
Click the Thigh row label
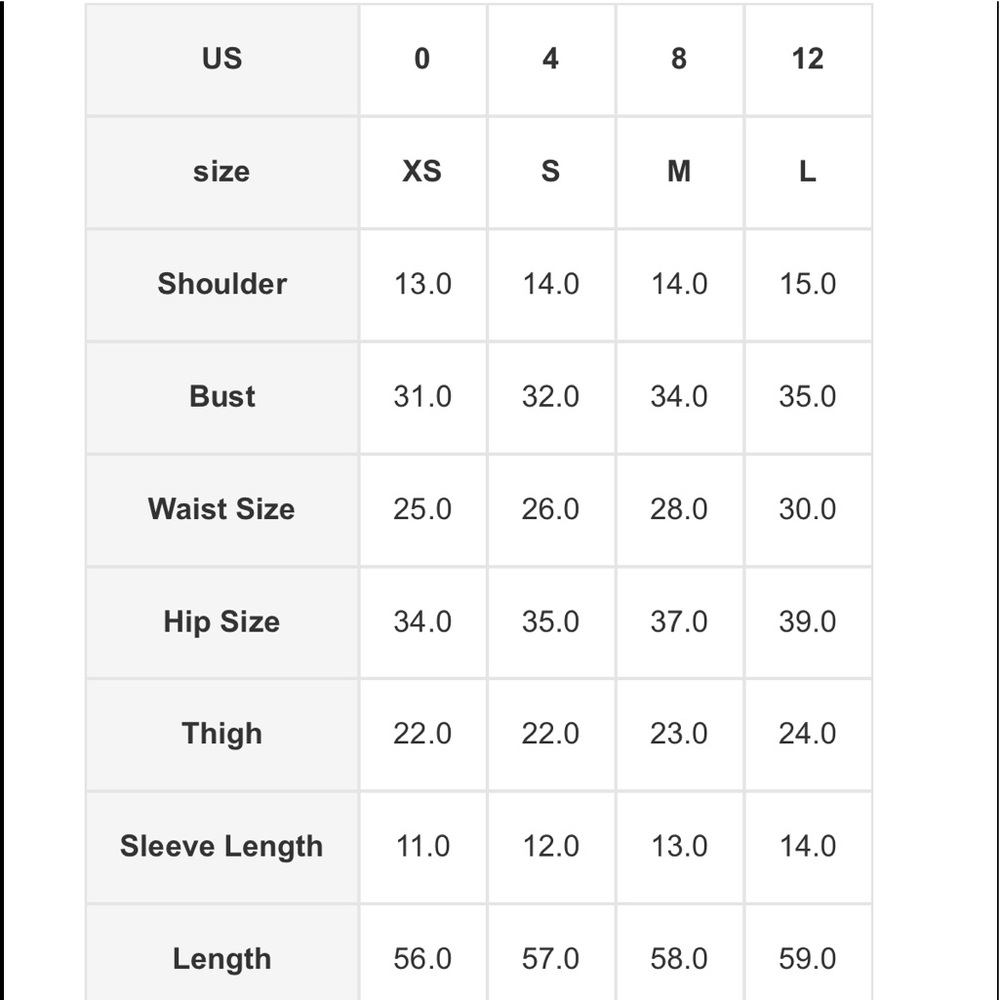click(222, 734)
